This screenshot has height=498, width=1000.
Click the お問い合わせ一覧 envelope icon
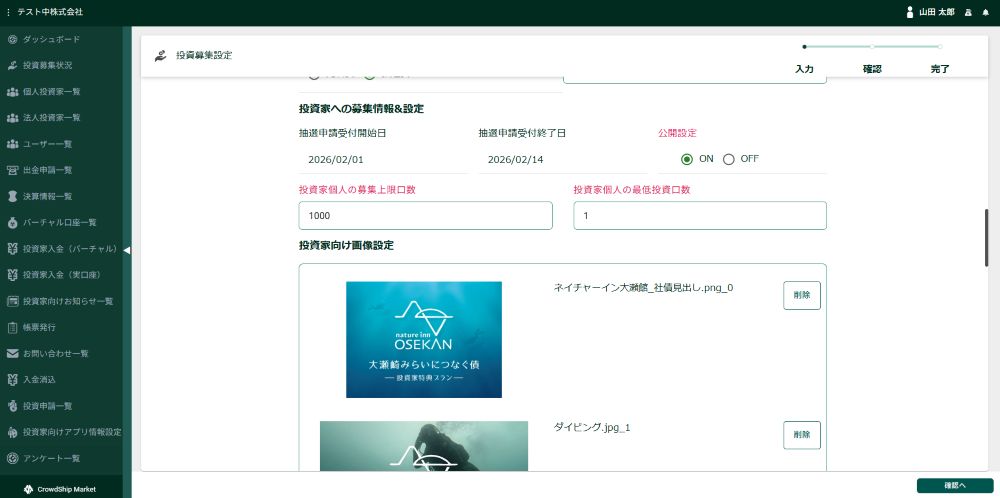point(12,353)
